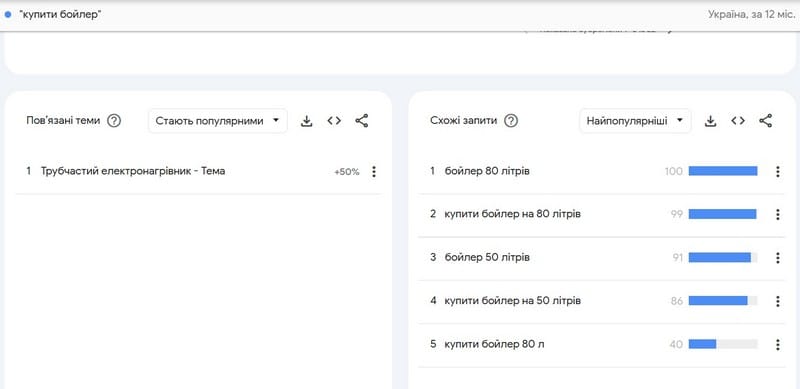This screenshot has height=389, width=800.
Task: Click the Схожі запити heading
Action: tap(464, 121)
